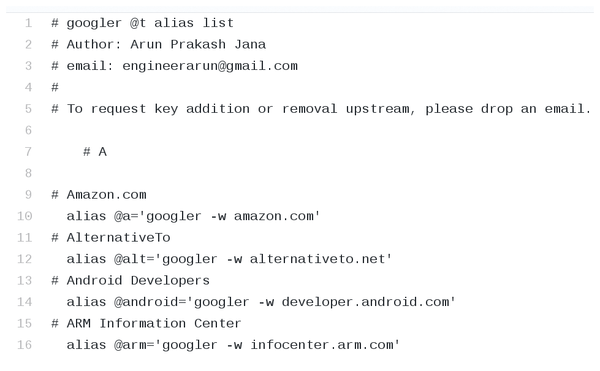Click line number 2 in the gutter

click(29, 45)
